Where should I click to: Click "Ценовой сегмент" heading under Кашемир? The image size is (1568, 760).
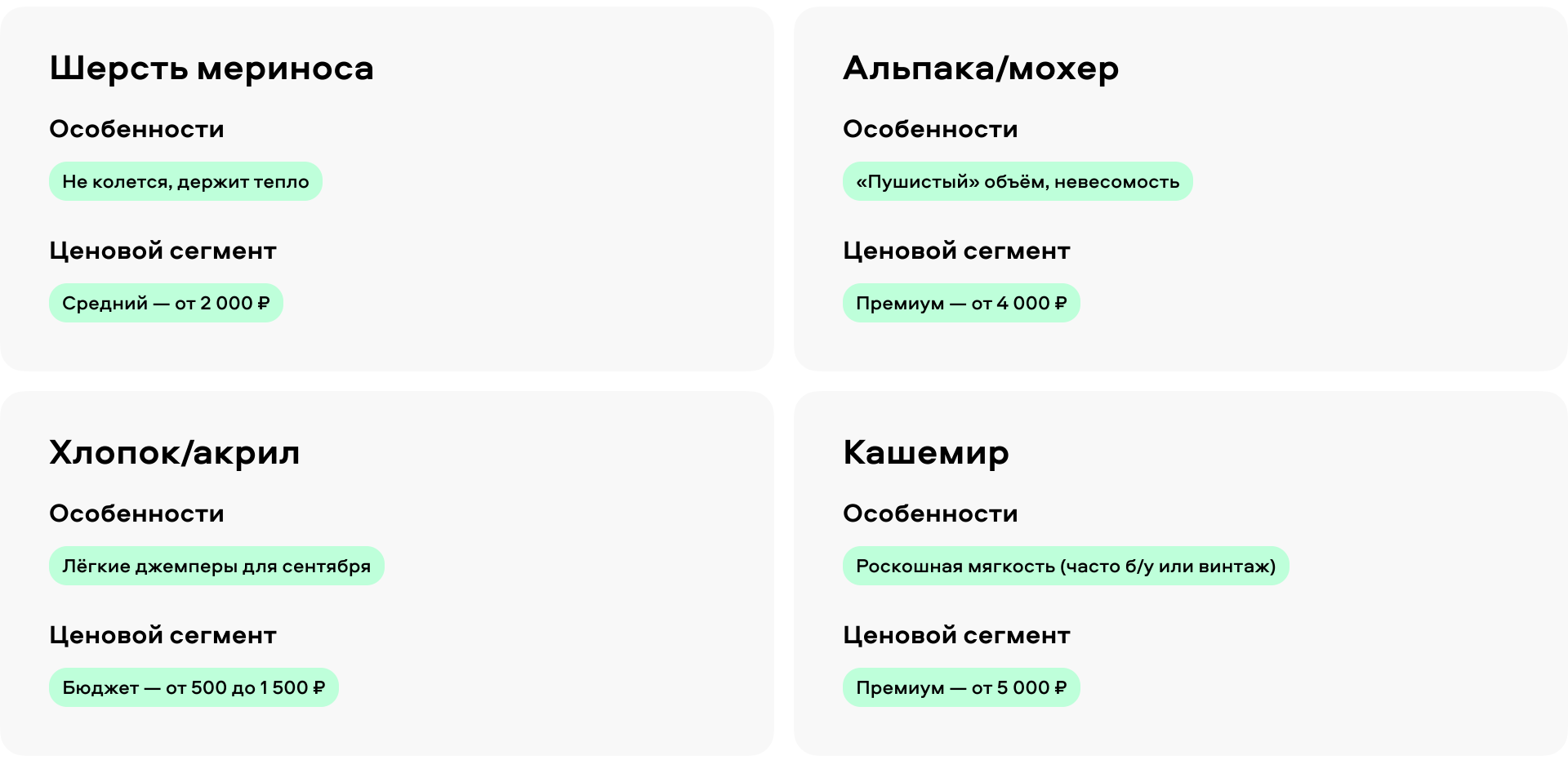(956, 635)
